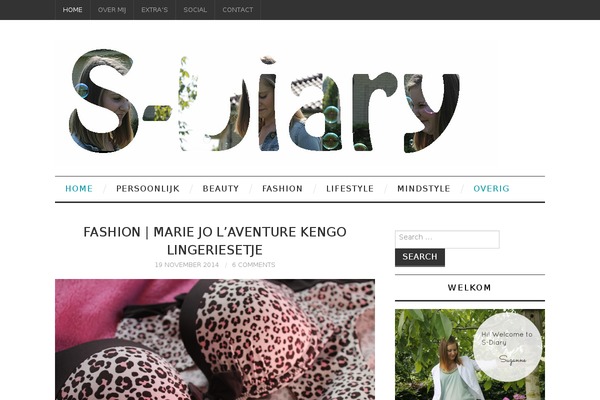The image size is (600, 400).
Task: Open the Mindstyle category
Action: [x=424, y=189]
